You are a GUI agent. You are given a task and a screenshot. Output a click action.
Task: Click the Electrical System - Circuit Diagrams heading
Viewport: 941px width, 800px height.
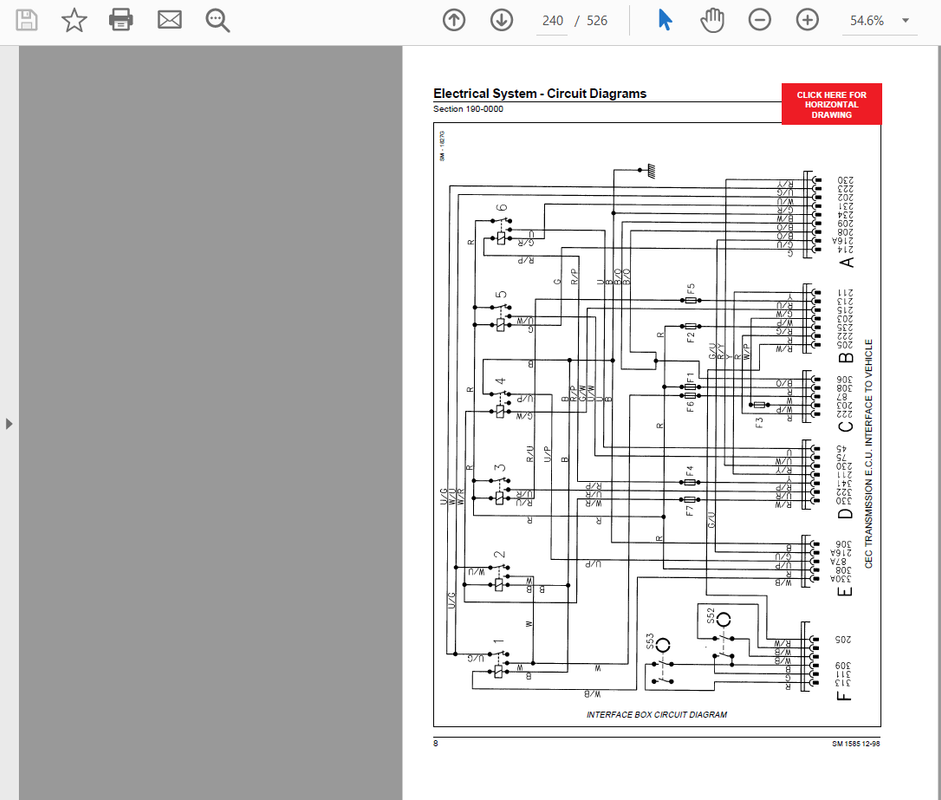point(540,94)
